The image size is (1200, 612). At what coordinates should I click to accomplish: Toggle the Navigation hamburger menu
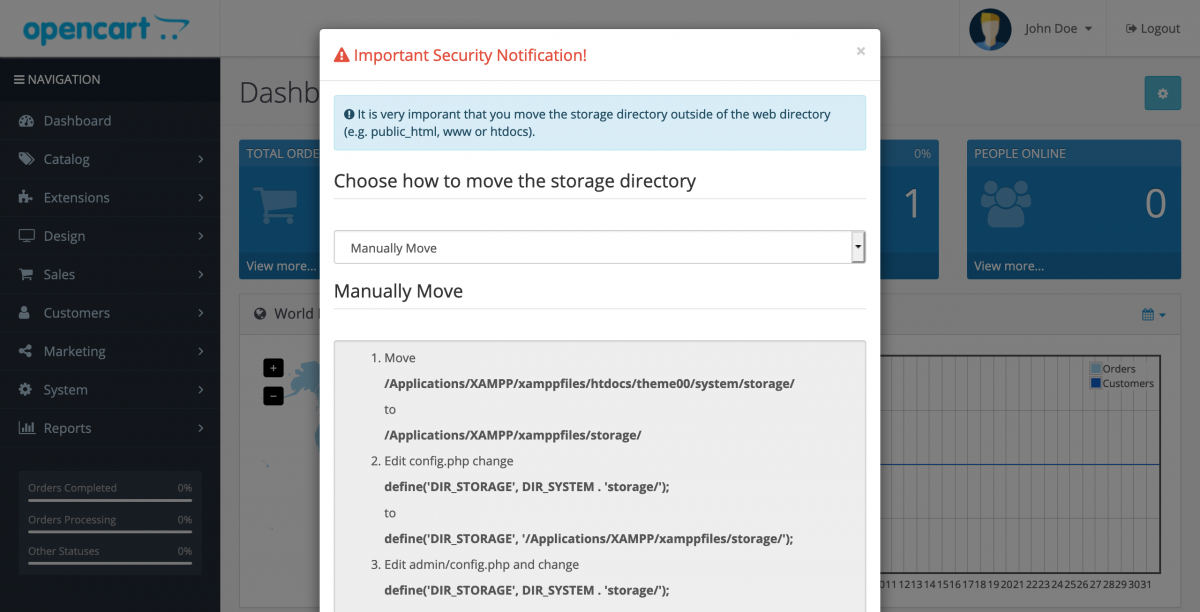19,80
